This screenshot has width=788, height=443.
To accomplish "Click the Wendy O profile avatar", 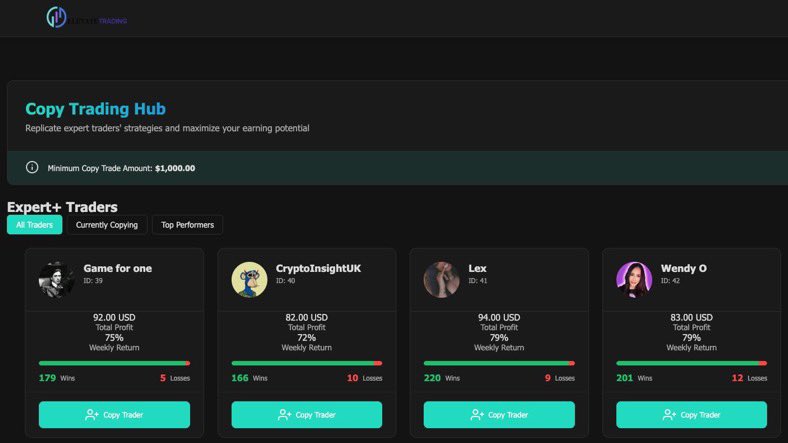I will point(634,280).
